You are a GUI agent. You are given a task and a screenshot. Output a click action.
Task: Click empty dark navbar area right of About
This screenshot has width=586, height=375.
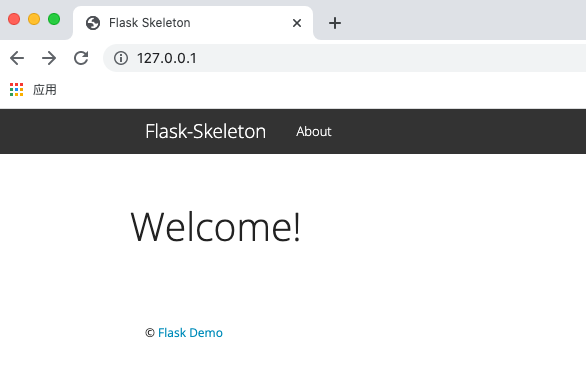pos(460,132)
